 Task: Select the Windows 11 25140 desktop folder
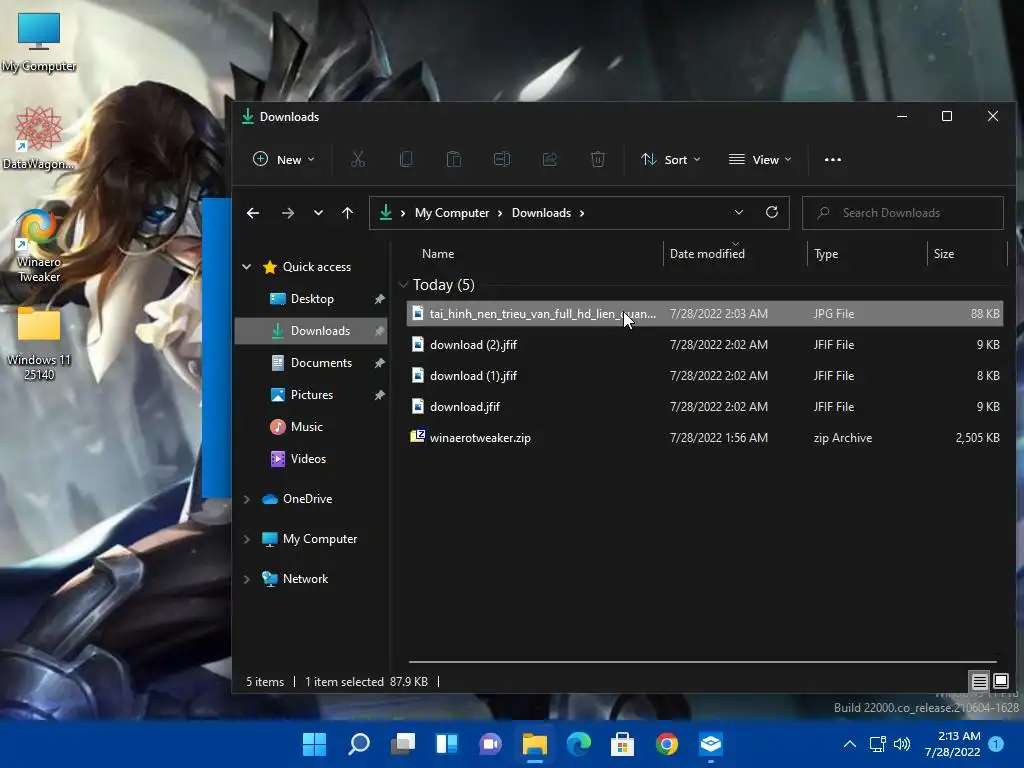(39, 344)
